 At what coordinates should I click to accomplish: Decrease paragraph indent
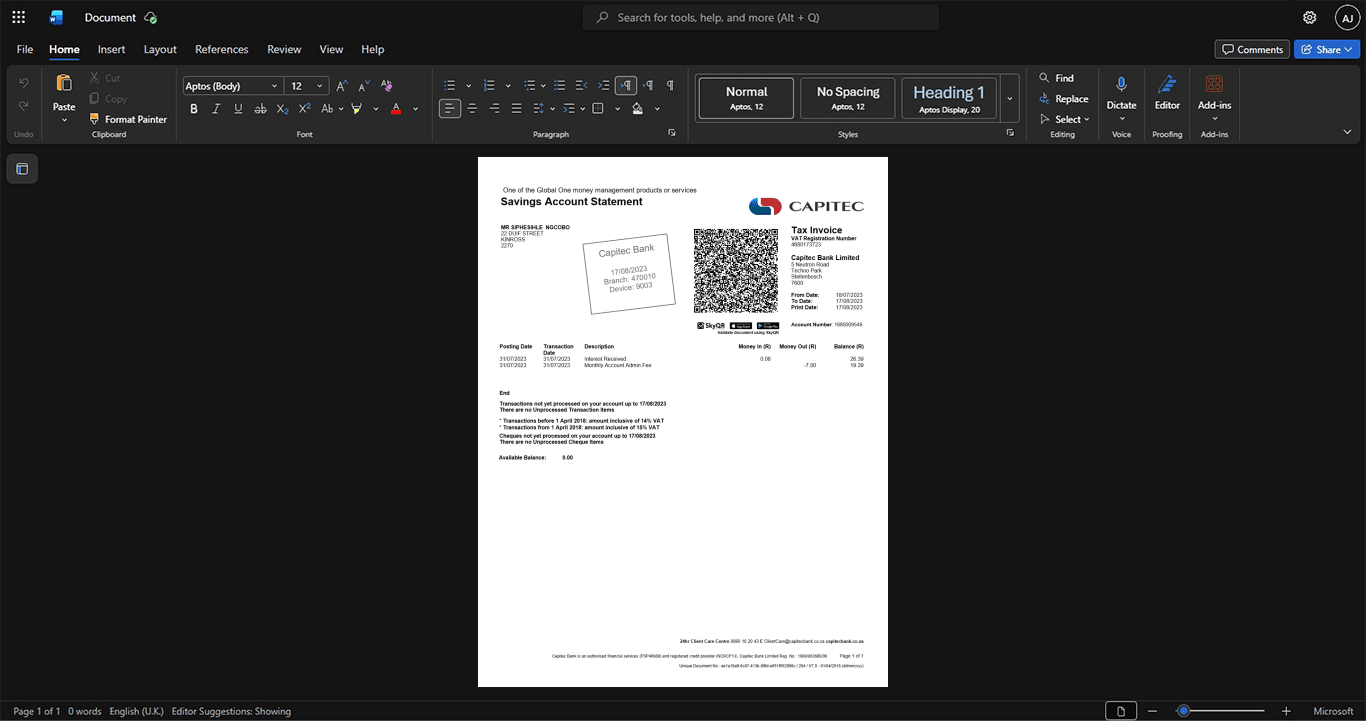point(582,86)
